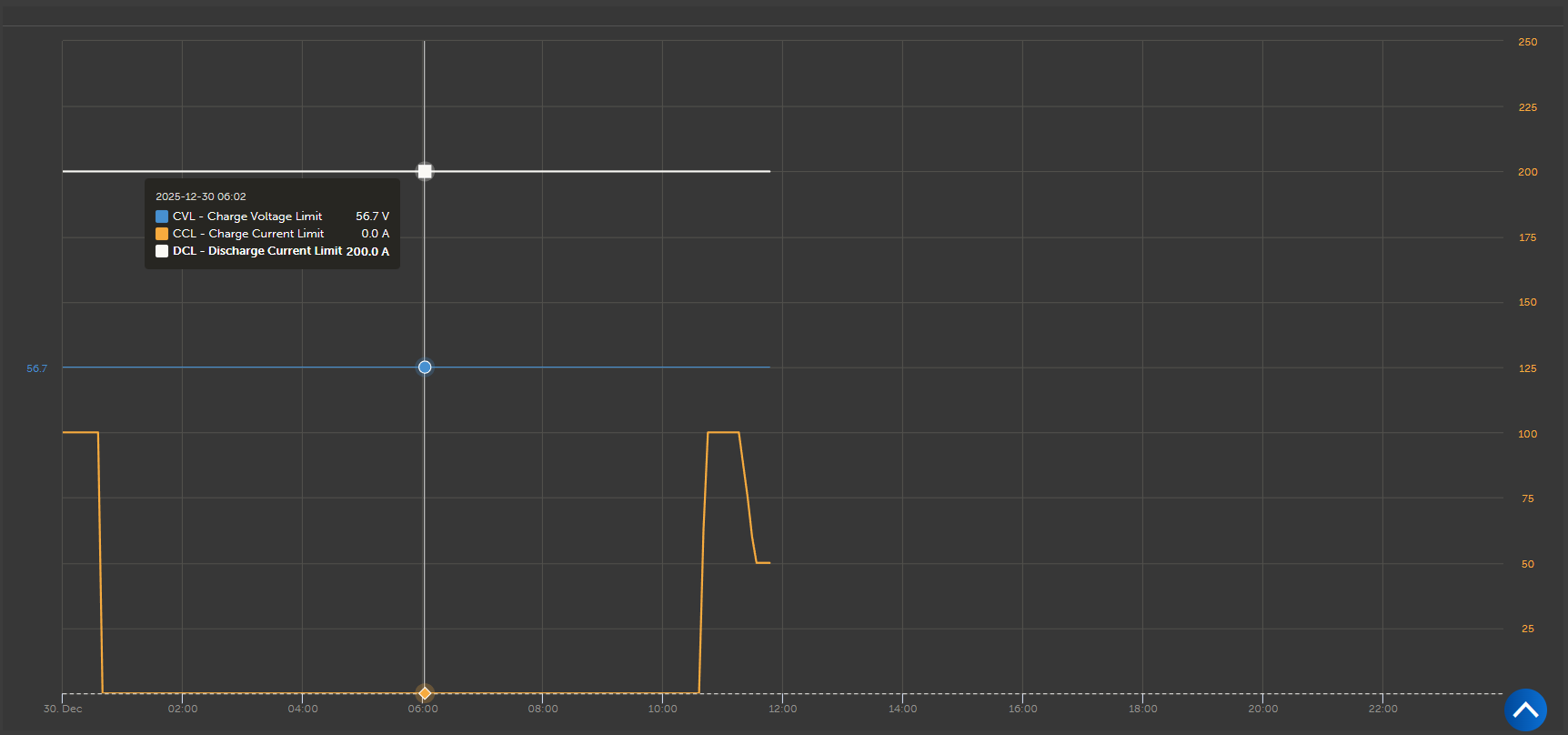Click the 200.0 A value in tooltip

pyautogui.click(x=367, y=252)
